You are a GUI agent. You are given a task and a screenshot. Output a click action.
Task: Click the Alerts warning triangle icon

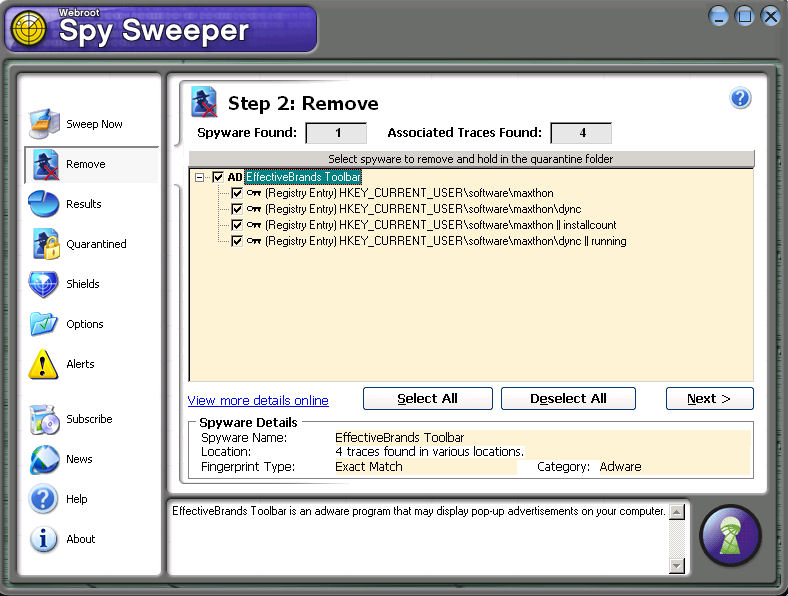(43, 364)
